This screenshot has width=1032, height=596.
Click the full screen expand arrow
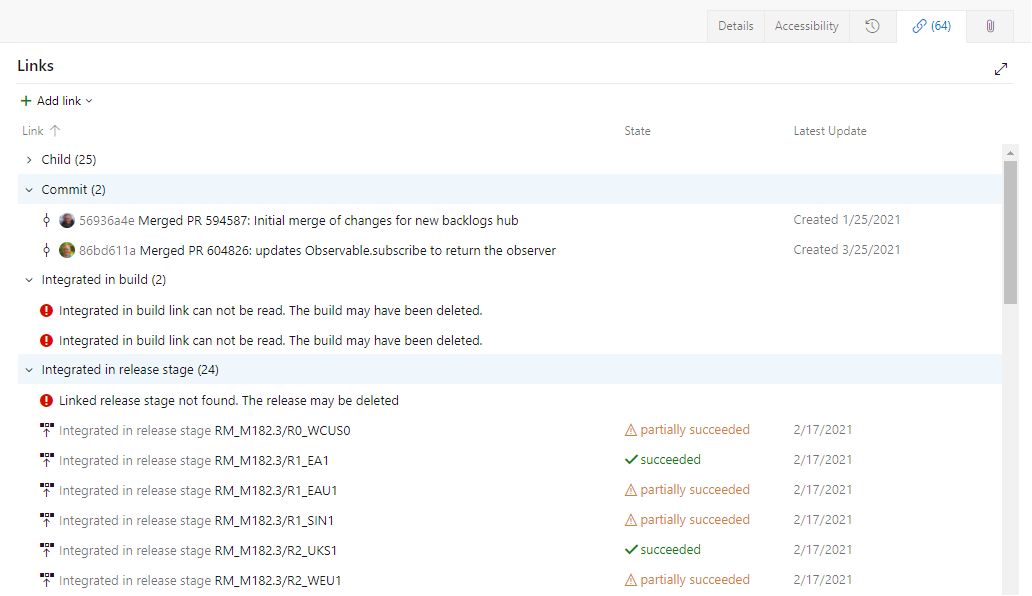[x=1001, y=69]
